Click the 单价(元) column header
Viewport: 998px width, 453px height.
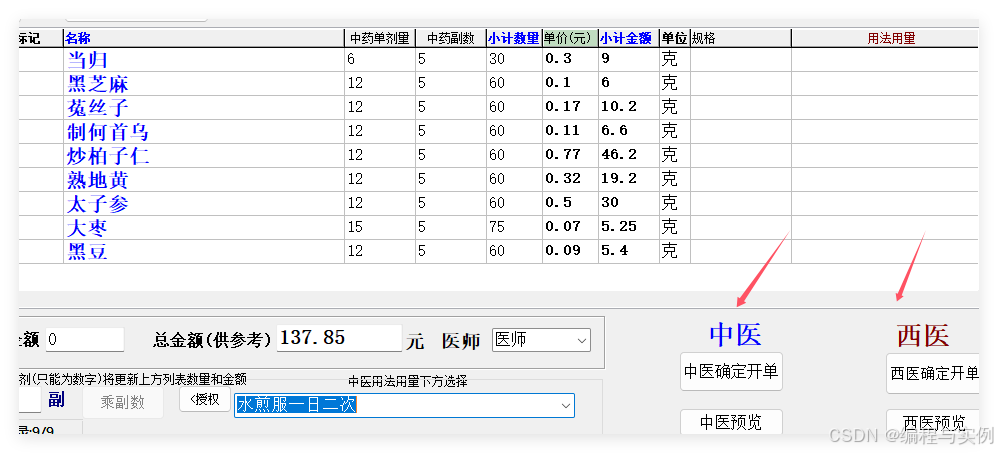570,38
